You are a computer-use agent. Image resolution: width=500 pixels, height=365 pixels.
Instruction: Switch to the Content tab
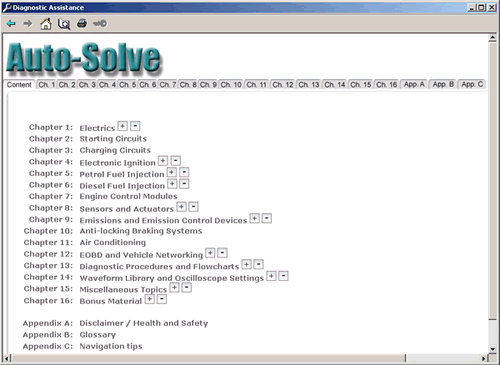(x=19, y=85)
